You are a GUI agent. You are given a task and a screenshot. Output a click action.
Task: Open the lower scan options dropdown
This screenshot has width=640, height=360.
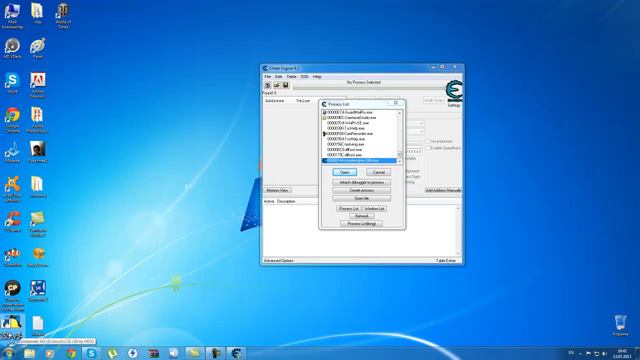[x=422, y=131]
